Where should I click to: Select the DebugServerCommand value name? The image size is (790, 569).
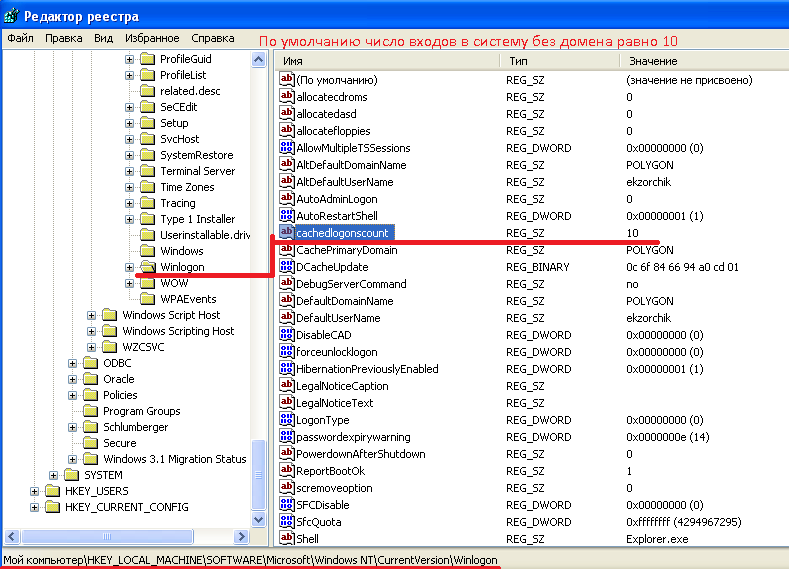[x=351, y=284]
